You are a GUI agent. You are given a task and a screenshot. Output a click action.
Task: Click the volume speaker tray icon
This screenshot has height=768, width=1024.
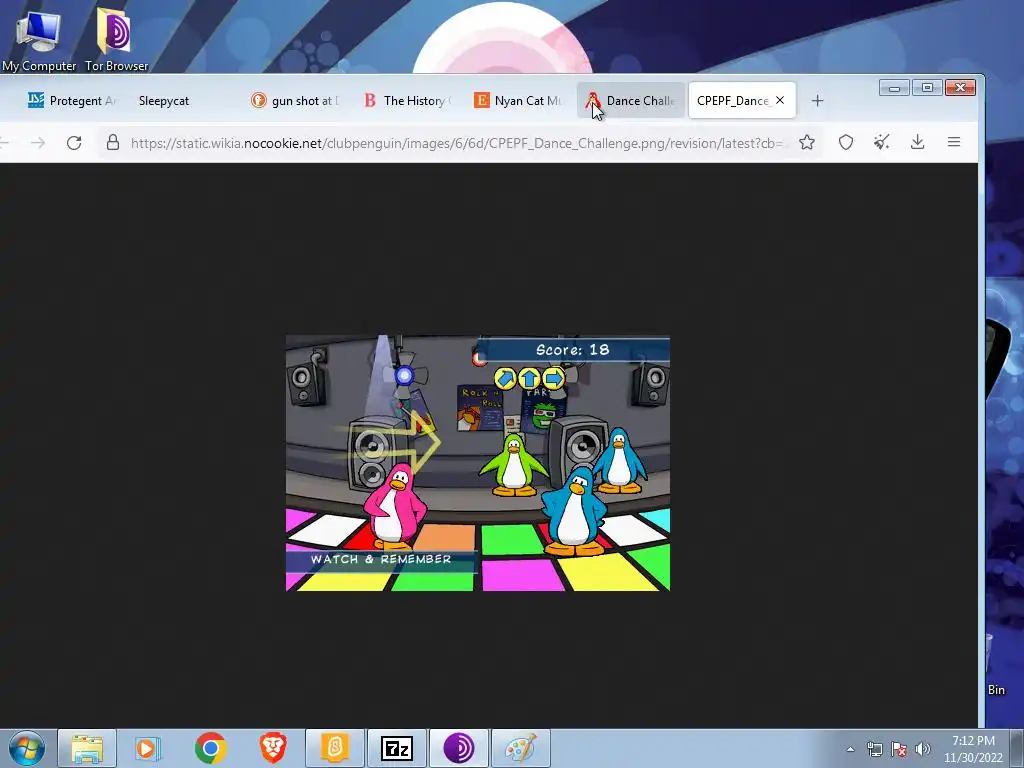(x=922, y=749)
